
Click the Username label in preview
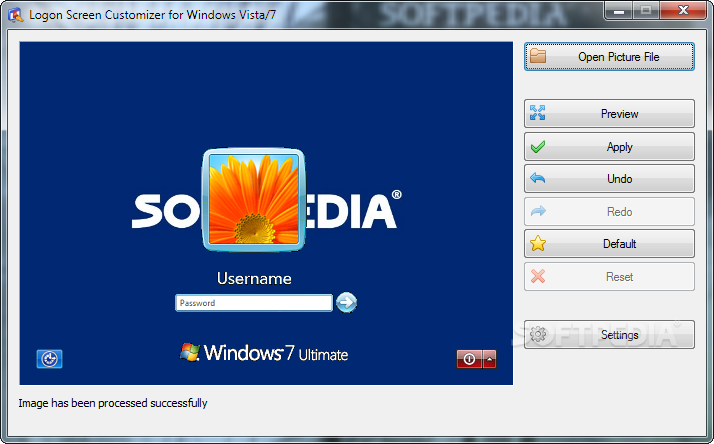pyautogui.click(x=254, y=279)
